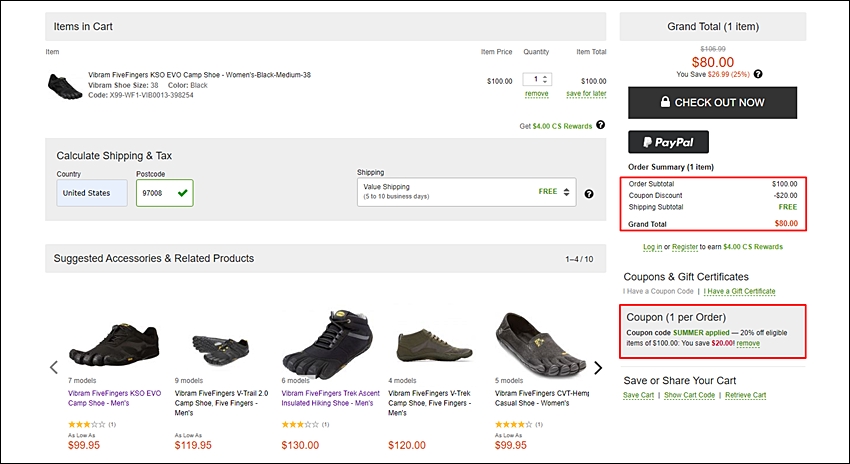Click the cart item name Vibram KSO EVO Women's
The image size is (850, 464).
(x=199, y=75)
